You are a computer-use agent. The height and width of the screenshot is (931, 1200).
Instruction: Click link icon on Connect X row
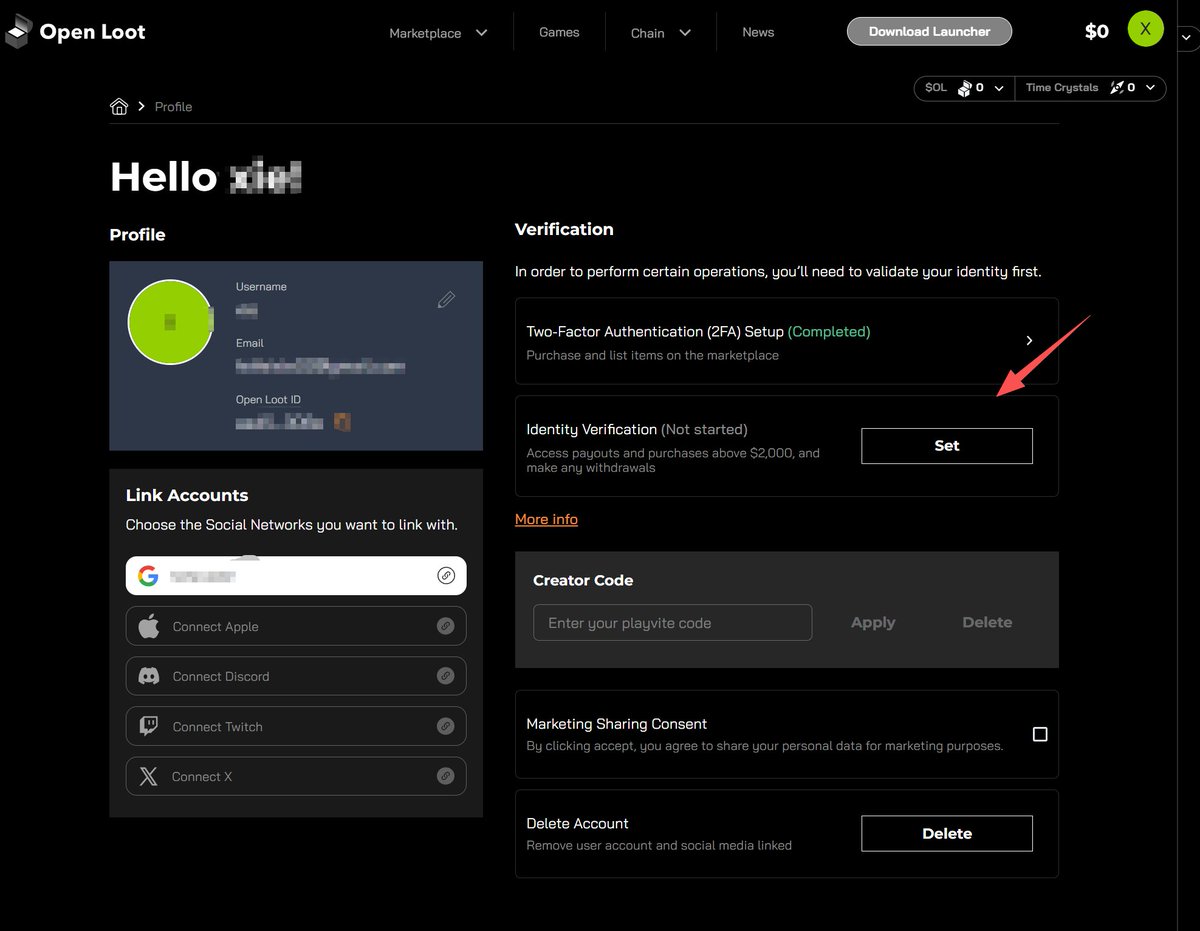pyautogui.click(x=446, y=776)
